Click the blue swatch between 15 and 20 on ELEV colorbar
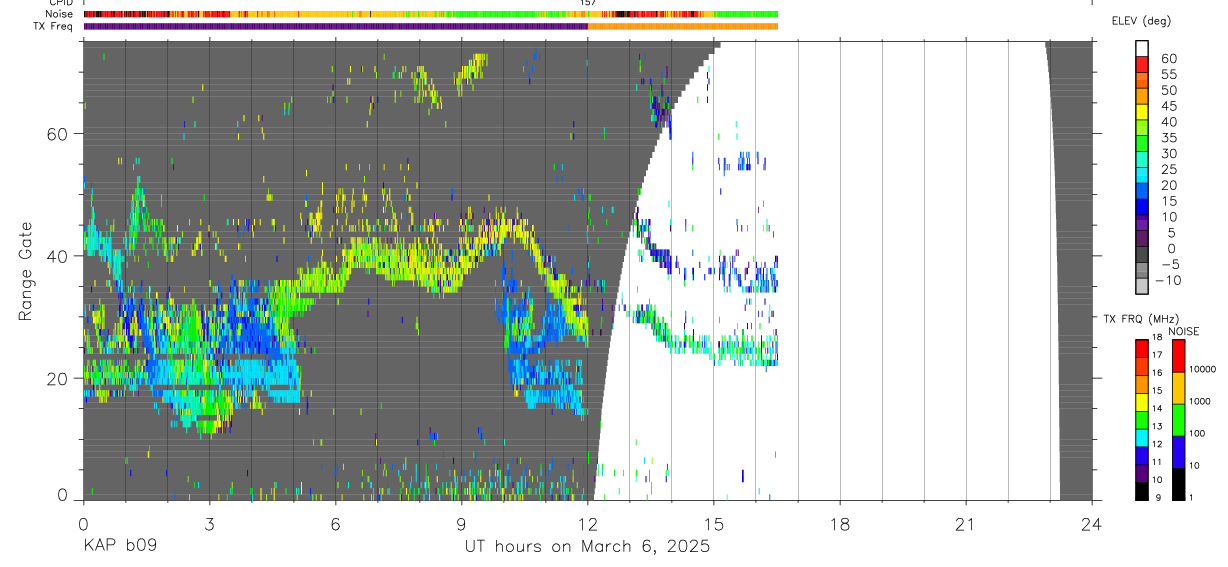The width and height of the screenshot is (1228, 567). (x=1143, y=192)
